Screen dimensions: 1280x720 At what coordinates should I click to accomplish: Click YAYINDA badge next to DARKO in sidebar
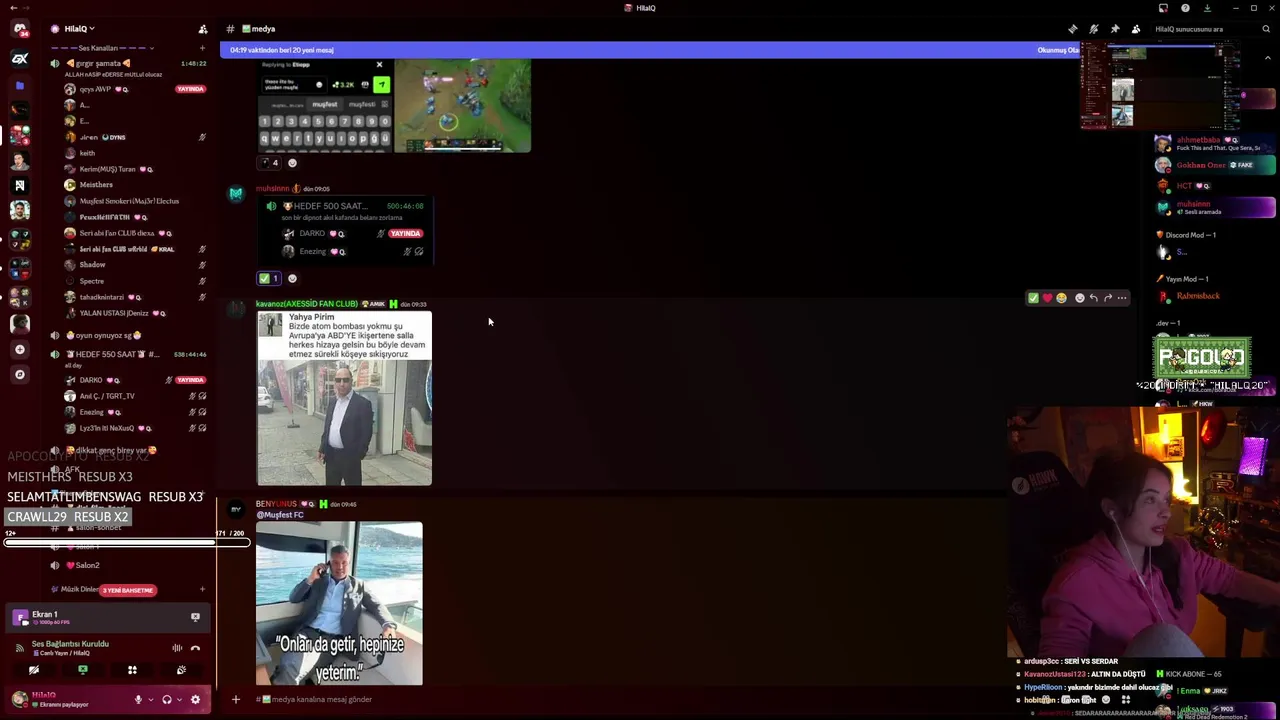[x=190, y=380]
